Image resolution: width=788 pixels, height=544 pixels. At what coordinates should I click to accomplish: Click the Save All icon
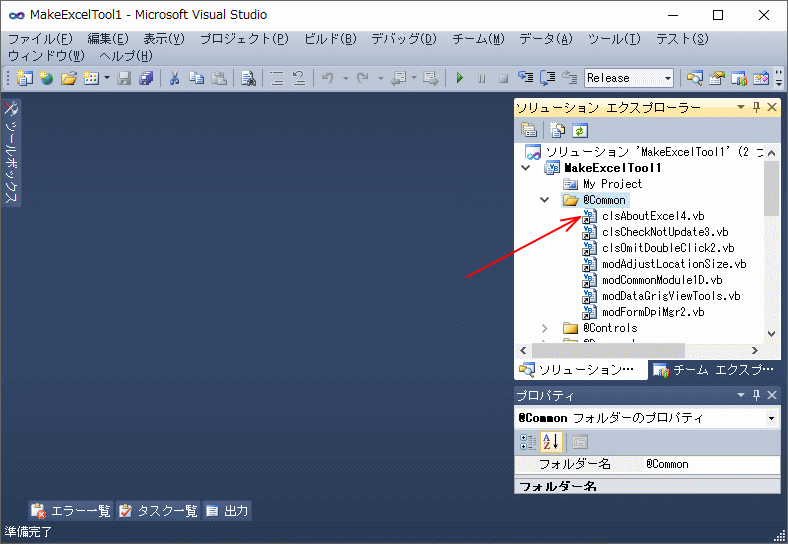pyautogui.click(x=146, y=78)
